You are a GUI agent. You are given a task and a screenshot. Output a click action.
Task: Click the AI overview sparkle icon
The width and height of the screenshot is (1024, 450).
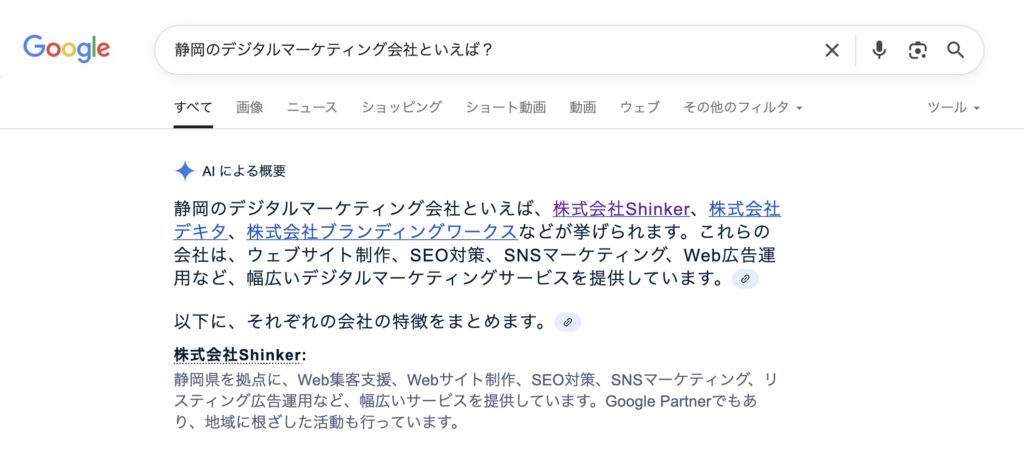(x=184, y=171)
